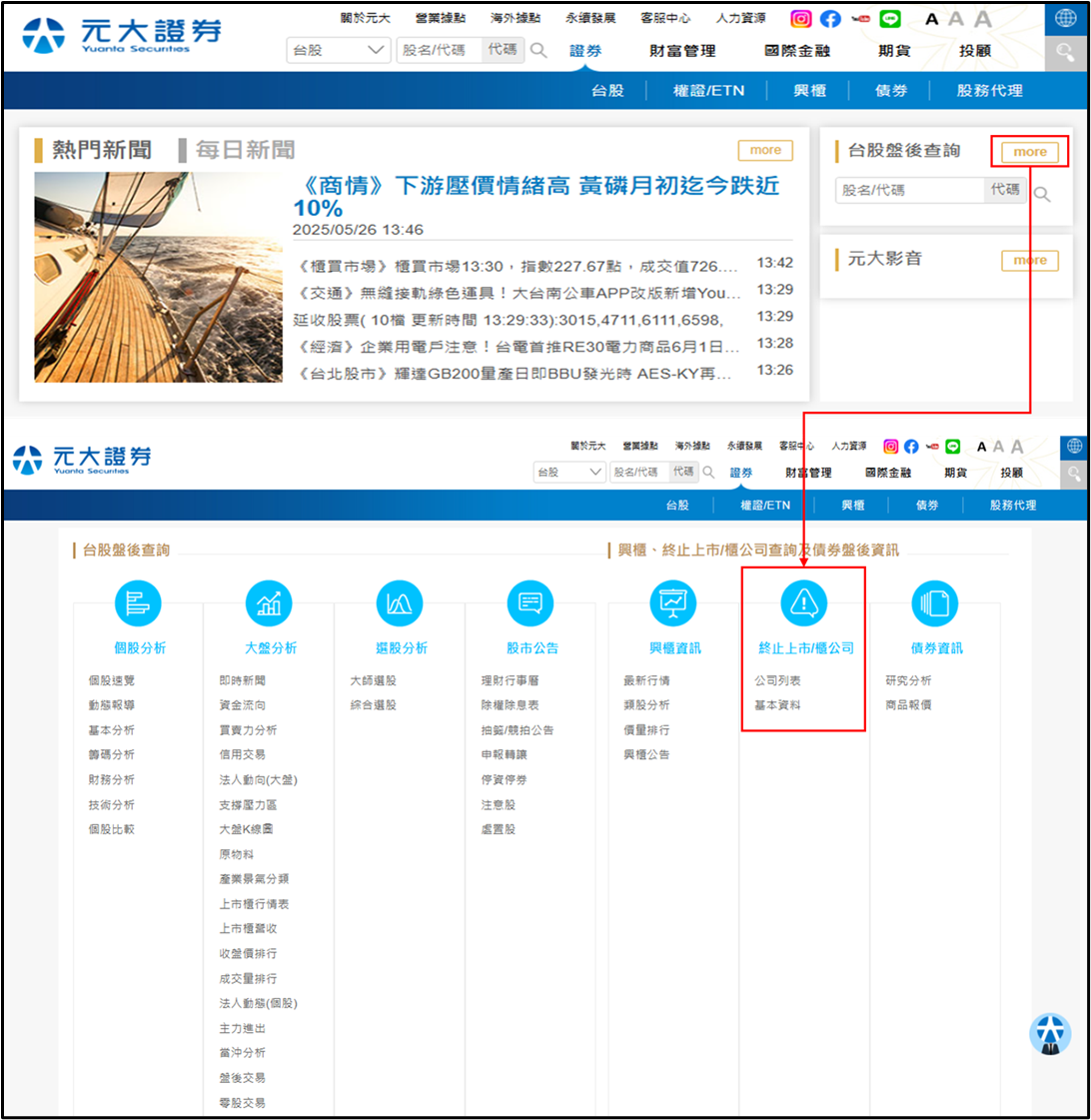The height and width of the screenshot is (1120, 1091).
Task: Open the 債券資訊 documents icon
Action: click(935, 603)
